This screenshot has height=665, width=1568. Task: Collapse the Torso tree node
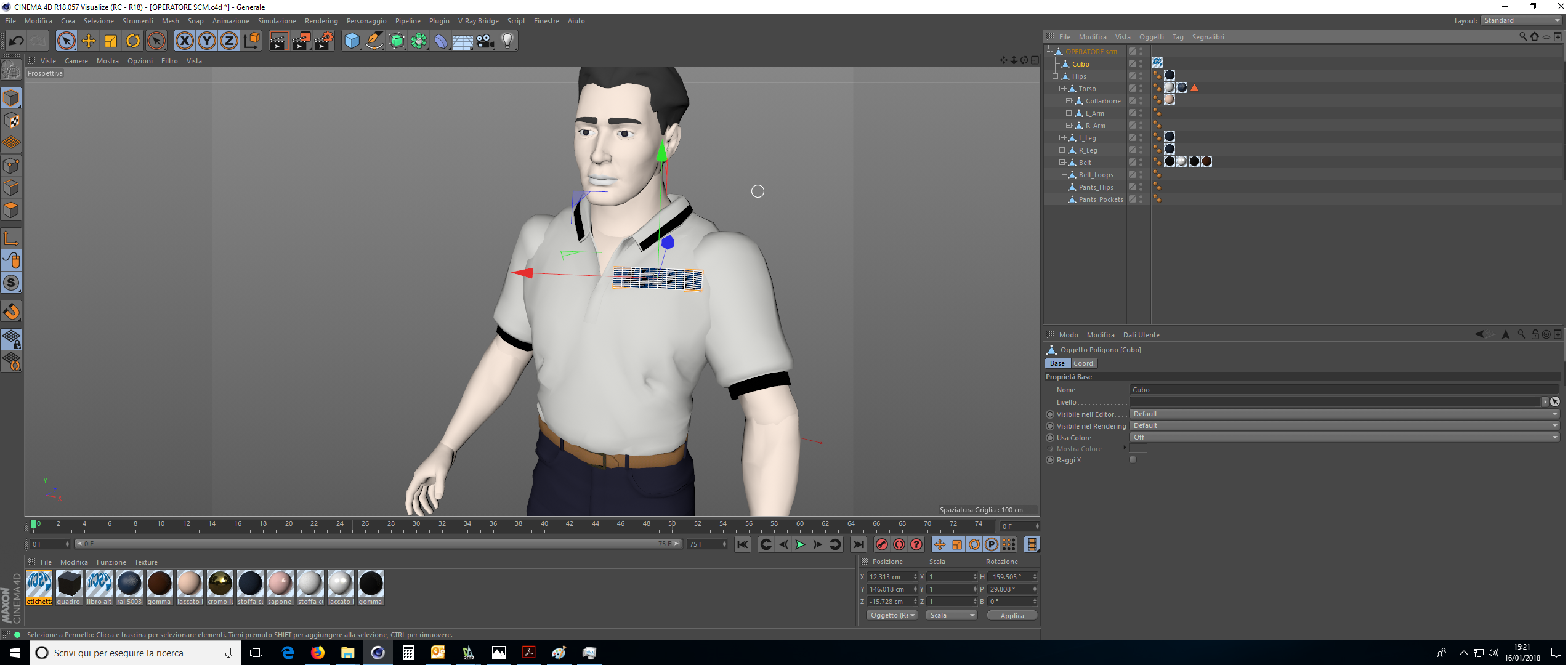[1062, 89]
